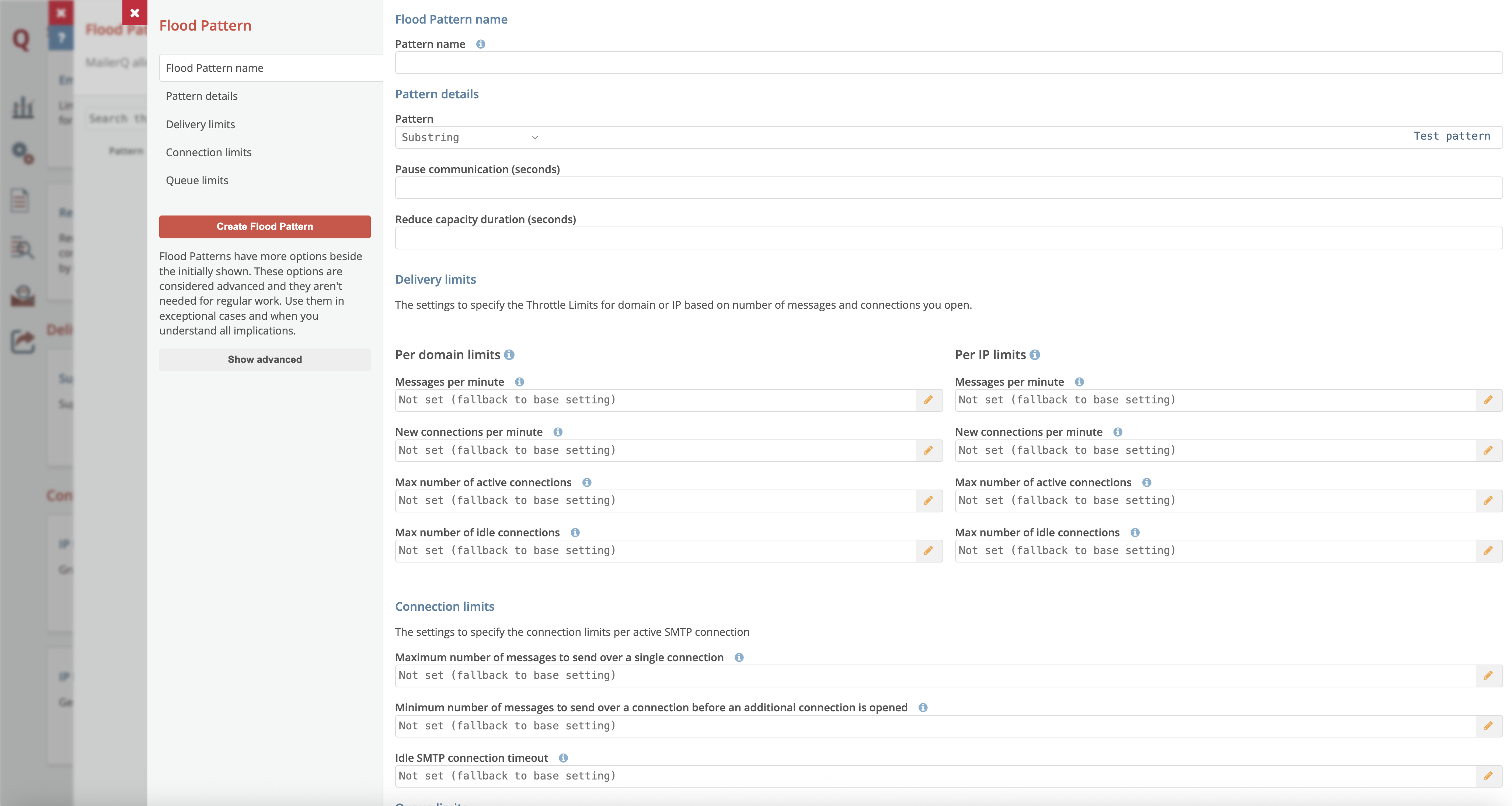Viewport: 1512px width, 806px height.
Task: Open the search list sidebar icon
Action: pos(23,248)
